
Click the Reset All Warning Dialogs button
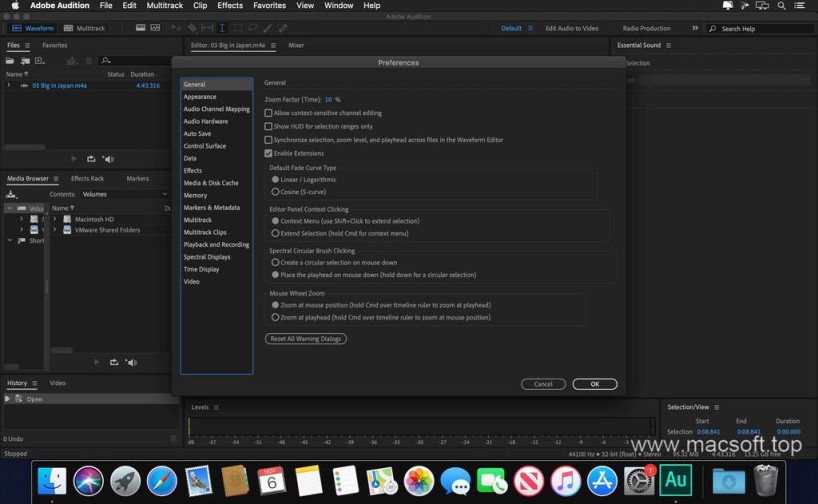[x=306, y=339]
